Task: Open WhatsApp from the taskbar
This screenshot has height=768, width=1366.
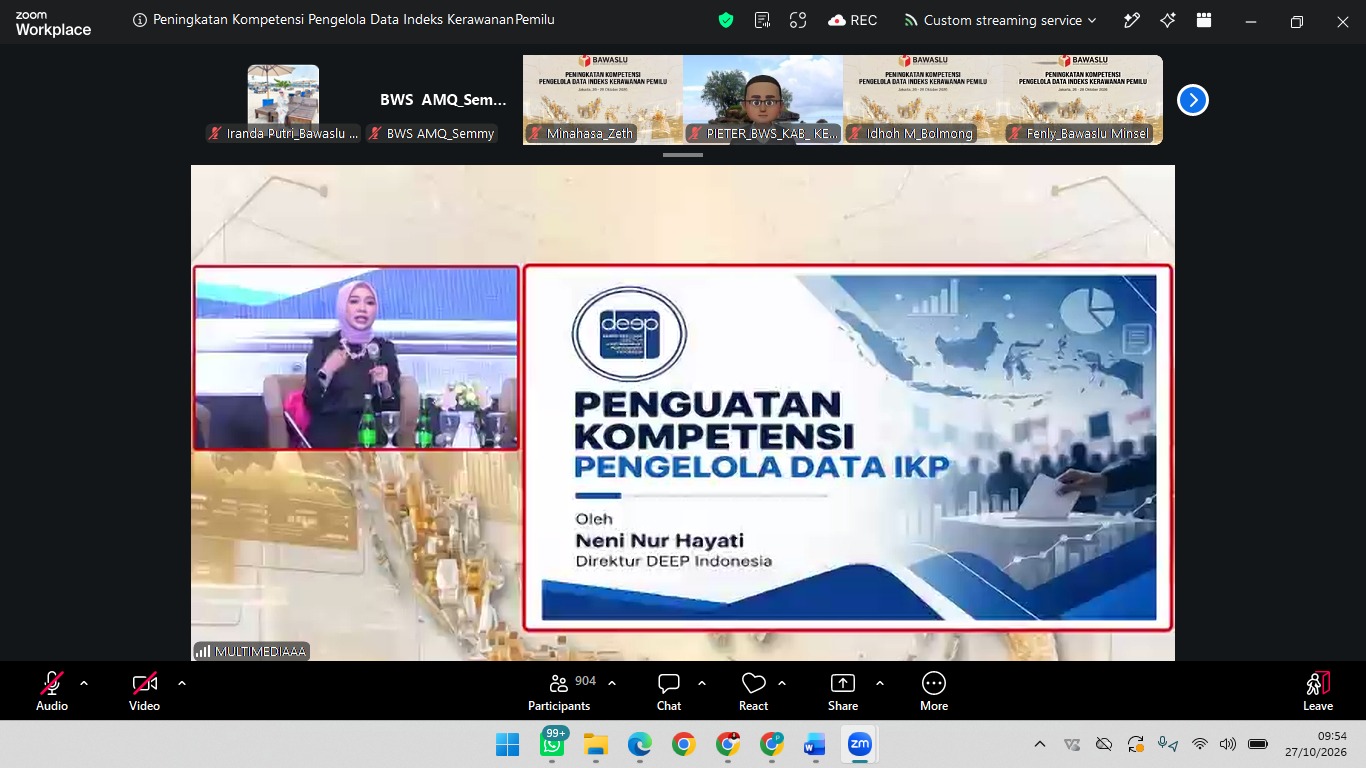Action: (x=552, y=744)
